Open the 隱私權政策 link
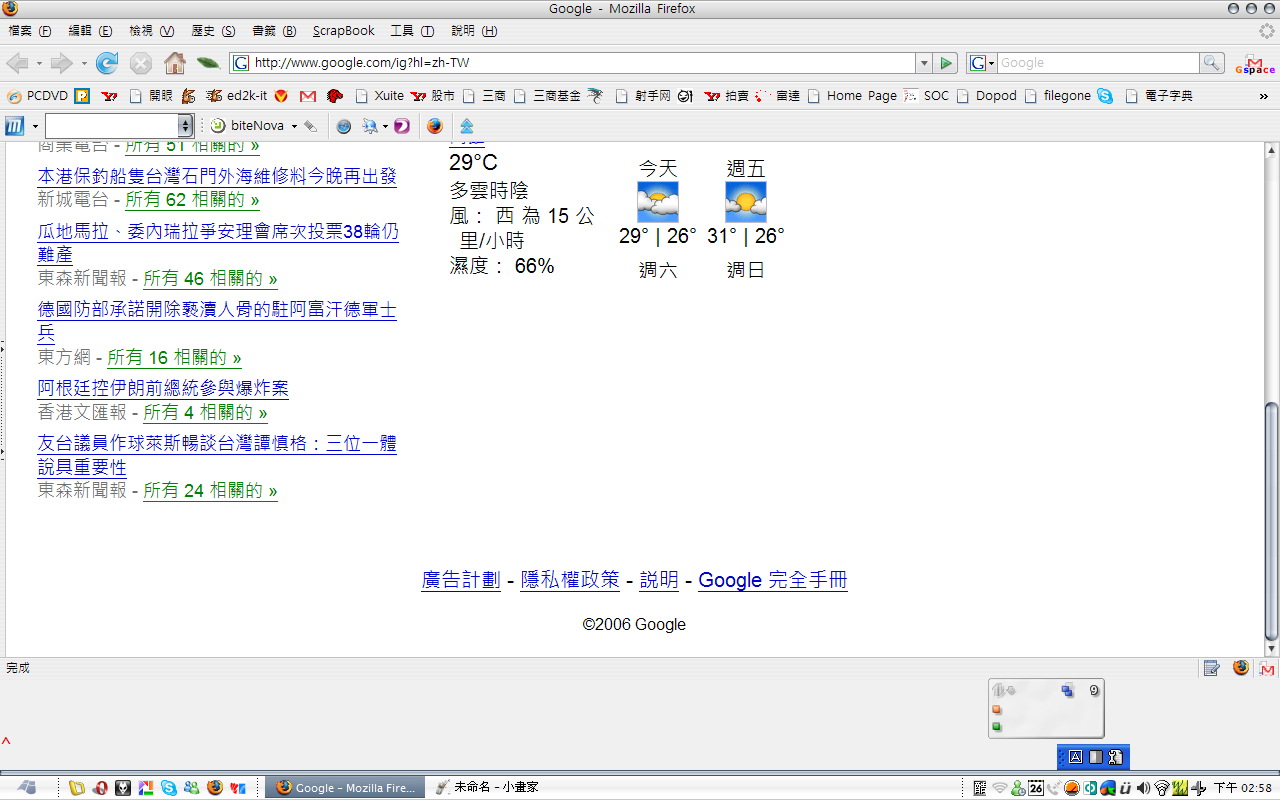This screenshot has width=1280, height=800. tap(570, 580)
